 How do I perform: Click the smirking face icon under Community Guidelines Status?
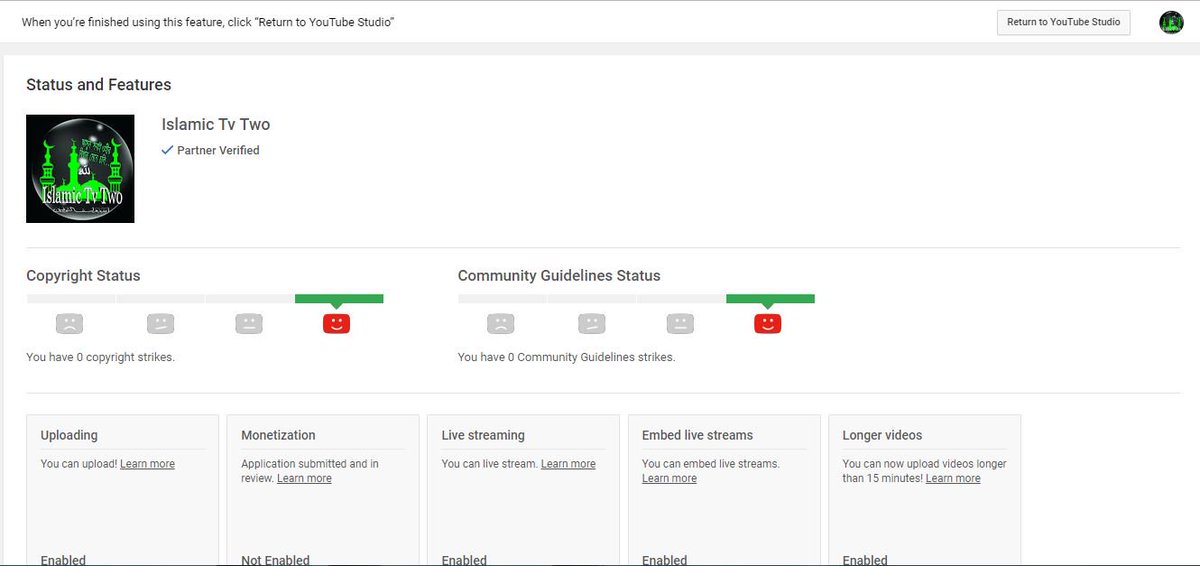(x=591, y=323)
